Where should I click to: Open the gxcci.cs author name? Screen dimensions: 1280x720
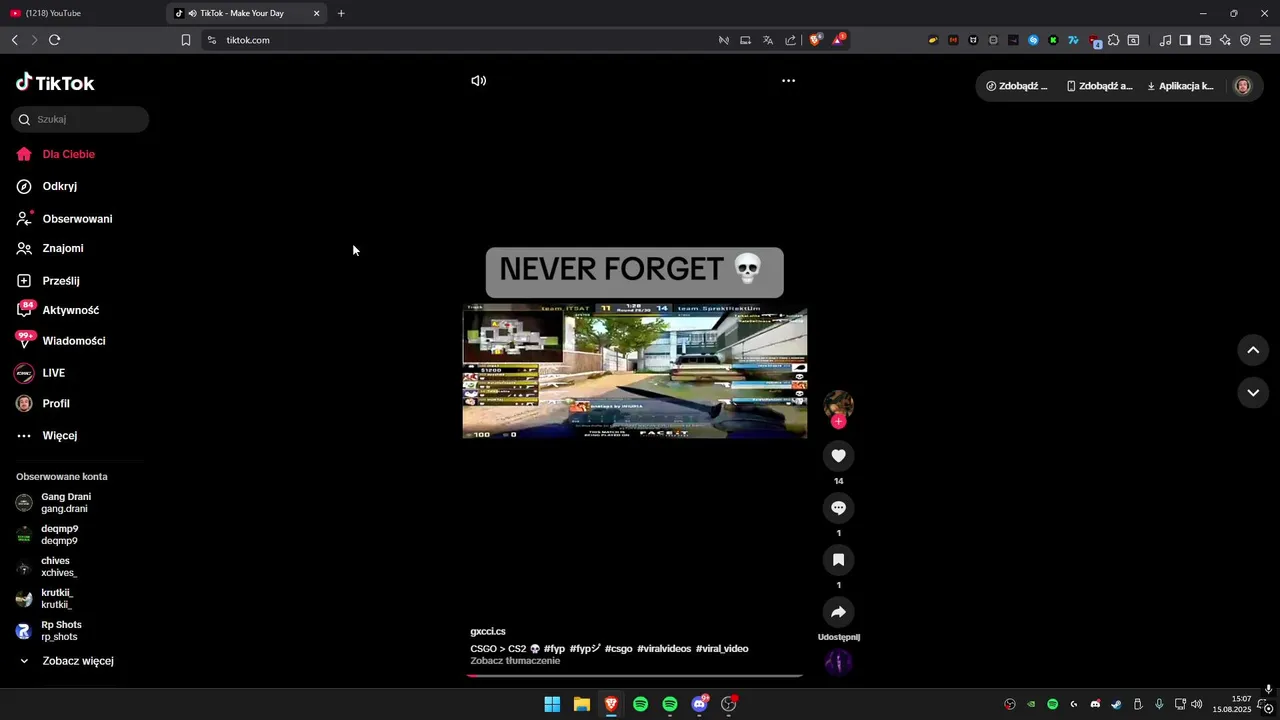pos(488,632)
